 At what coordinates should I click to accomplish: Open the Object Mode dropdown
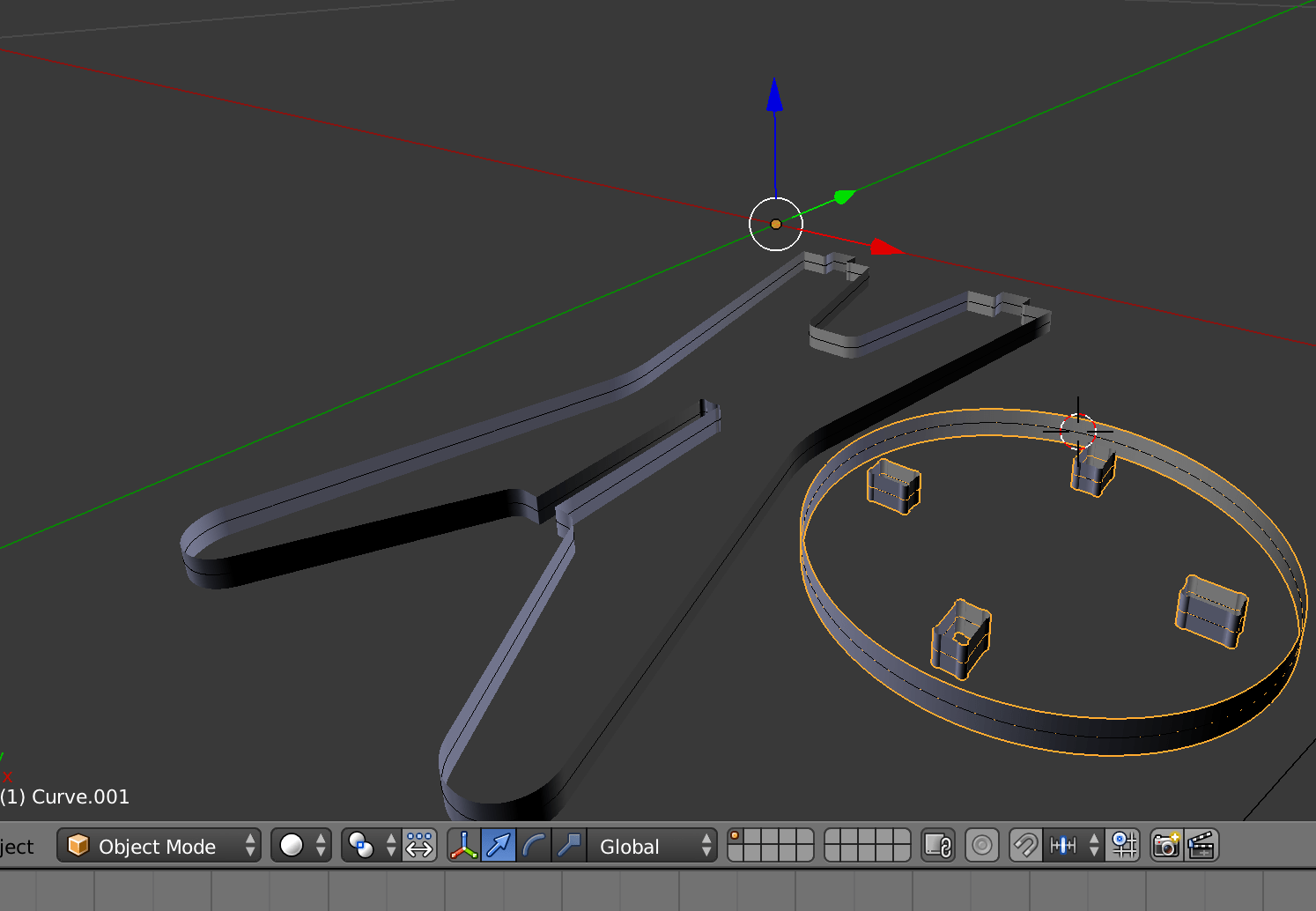(159, 846)
